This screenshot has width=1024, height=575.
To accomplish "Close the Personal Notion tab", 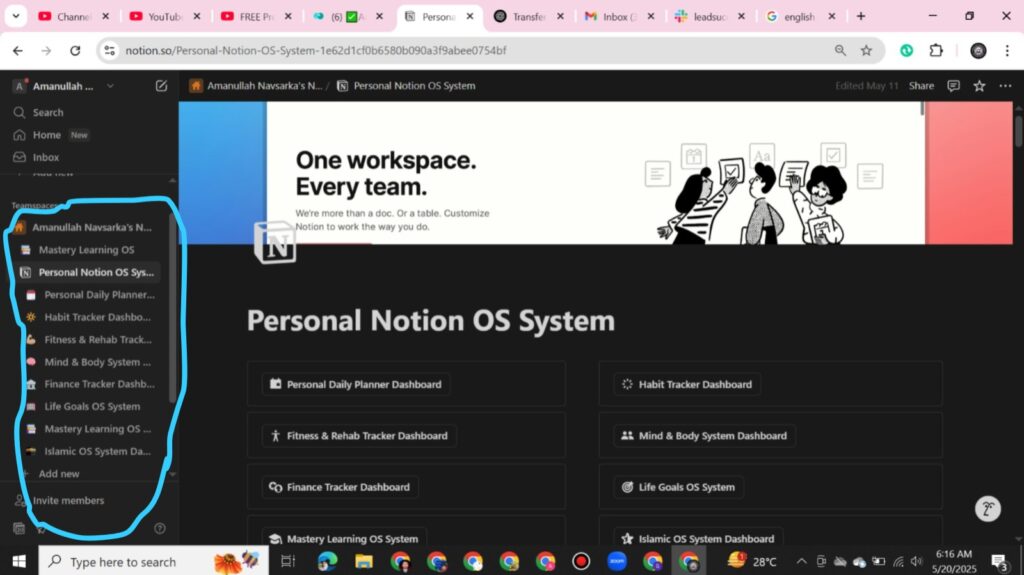I will 470,16.
